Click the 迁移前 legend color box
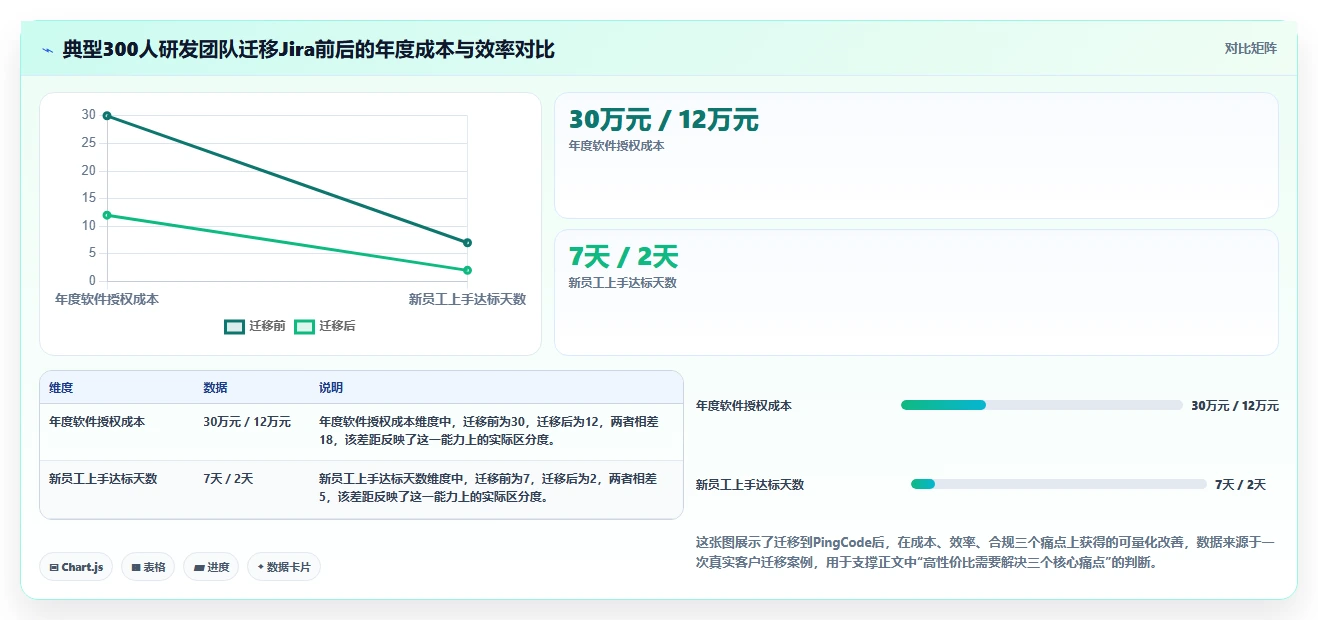This screenshot has height=620, width=1318. (235, 326)
